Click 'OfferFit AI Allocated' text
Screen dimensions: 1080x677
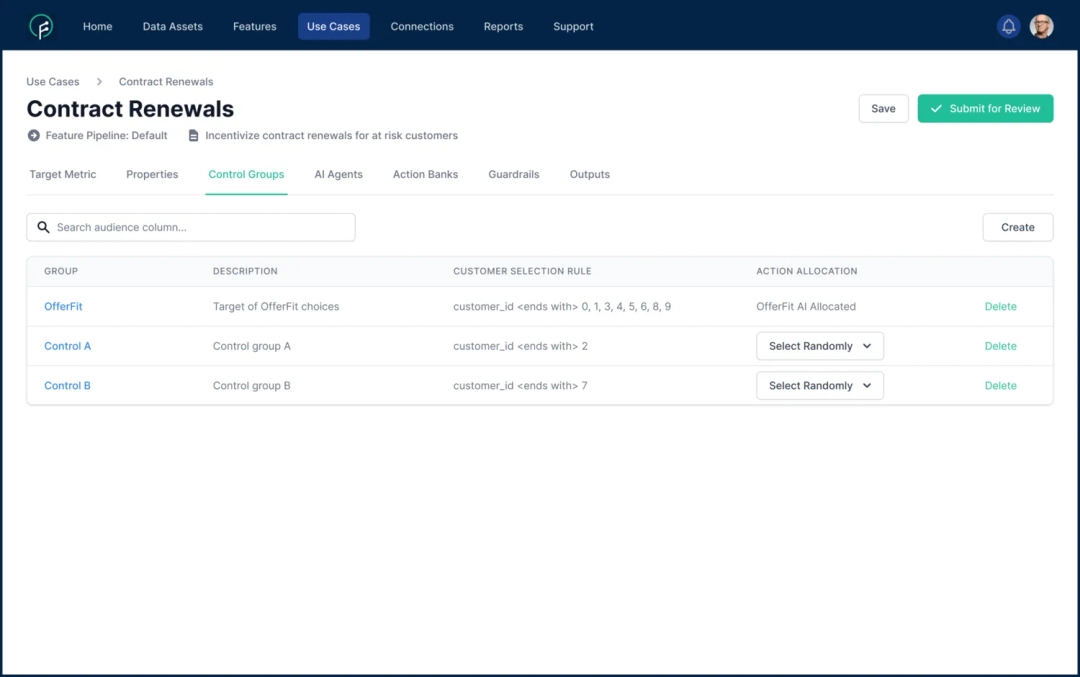806,306
